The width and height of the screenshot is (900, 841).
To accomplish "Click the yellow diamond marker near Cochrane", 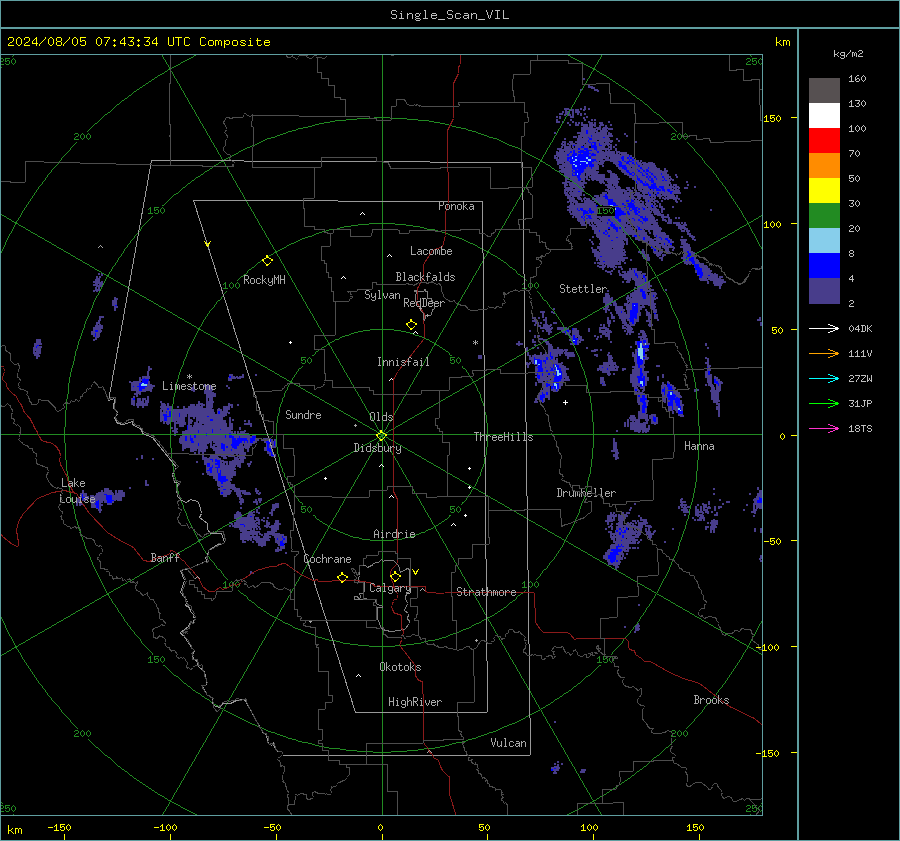I will [x=343, y=578].
